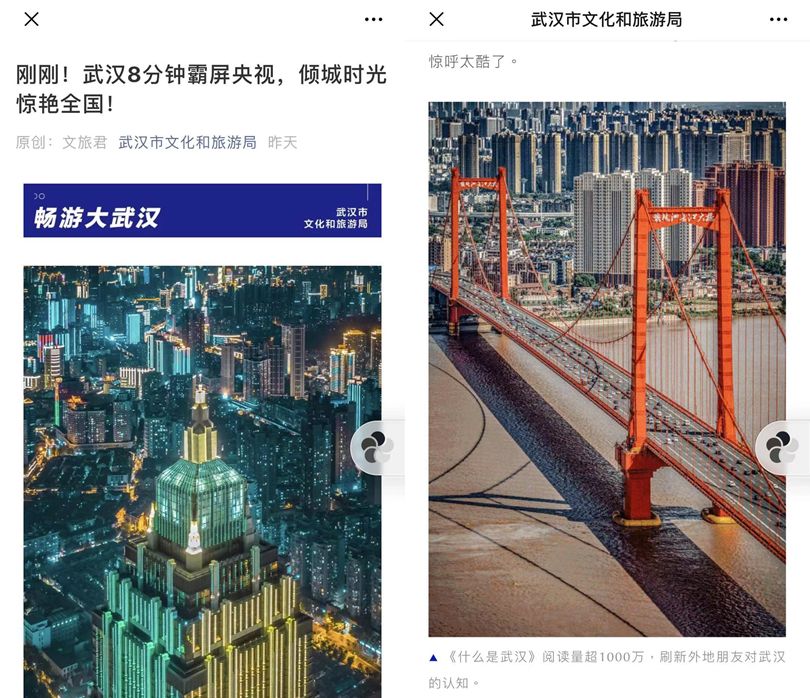
Task: Open three-dot menu on right article
Action: click(x=778, y=20)
